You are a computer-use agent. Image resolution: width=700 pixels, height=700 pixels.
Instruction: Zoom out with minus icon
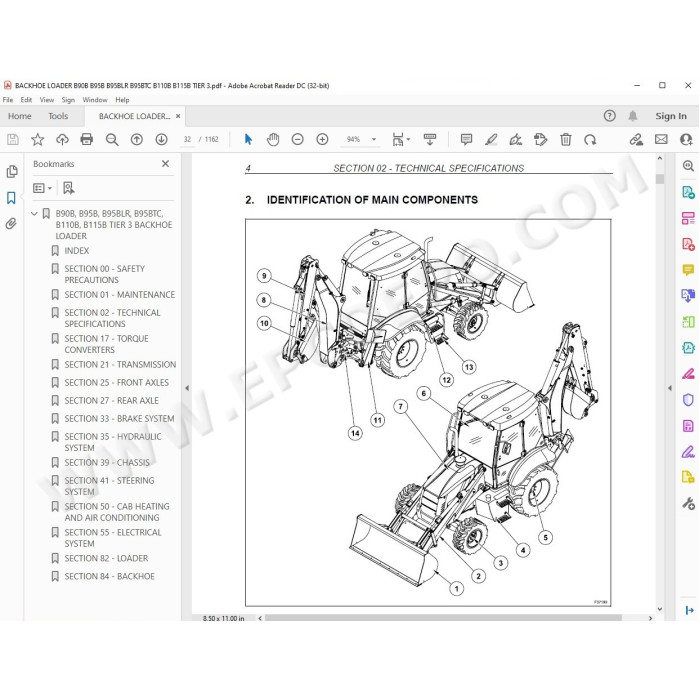click(x=297, y=140)
